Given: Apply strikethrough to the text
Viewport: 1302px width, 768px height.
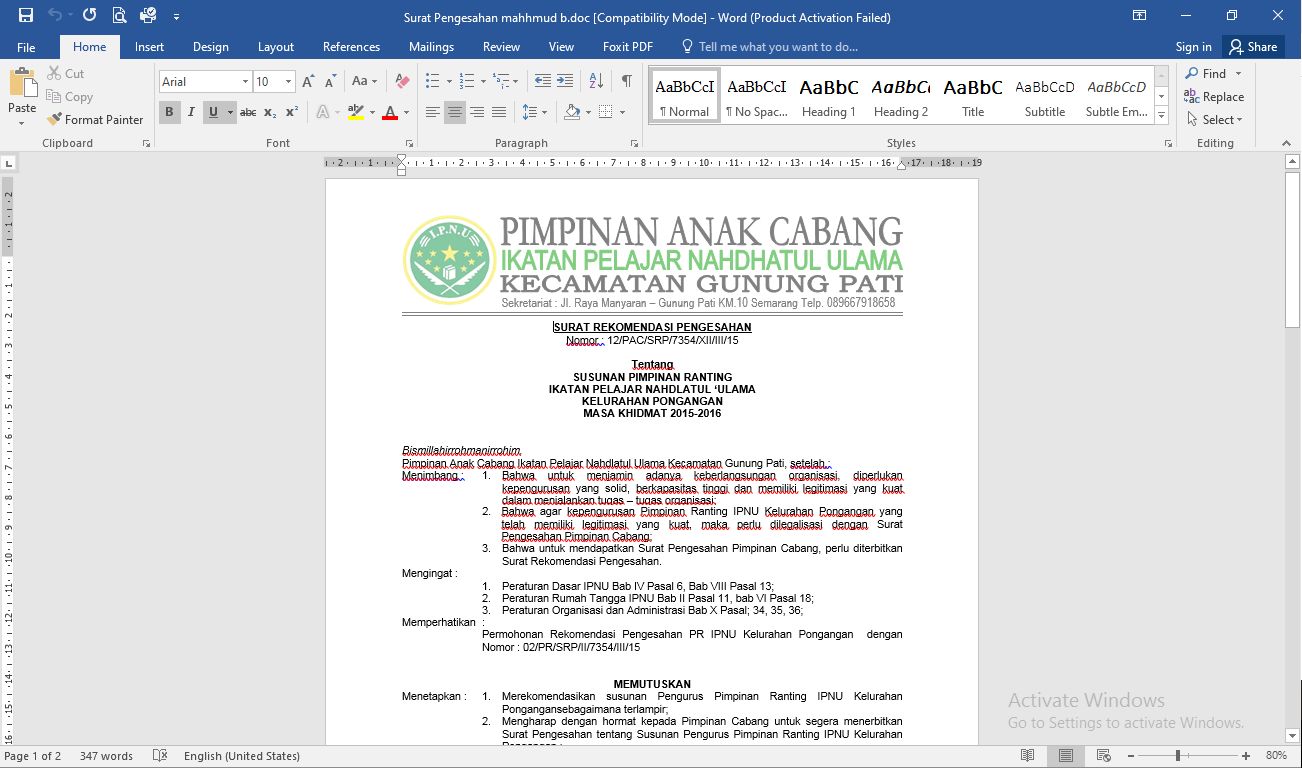Looking at the screenshot, I should coord(248,113).
